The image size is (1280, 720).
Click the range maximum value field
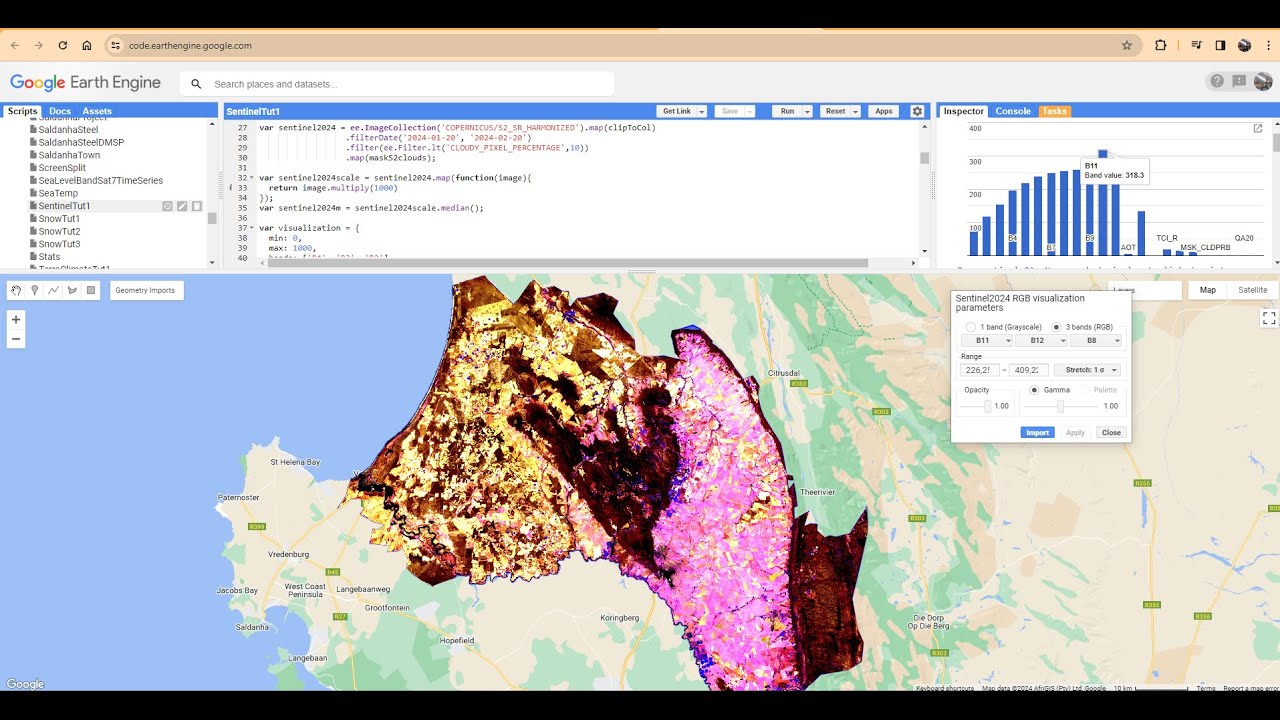coord(1028,370)
